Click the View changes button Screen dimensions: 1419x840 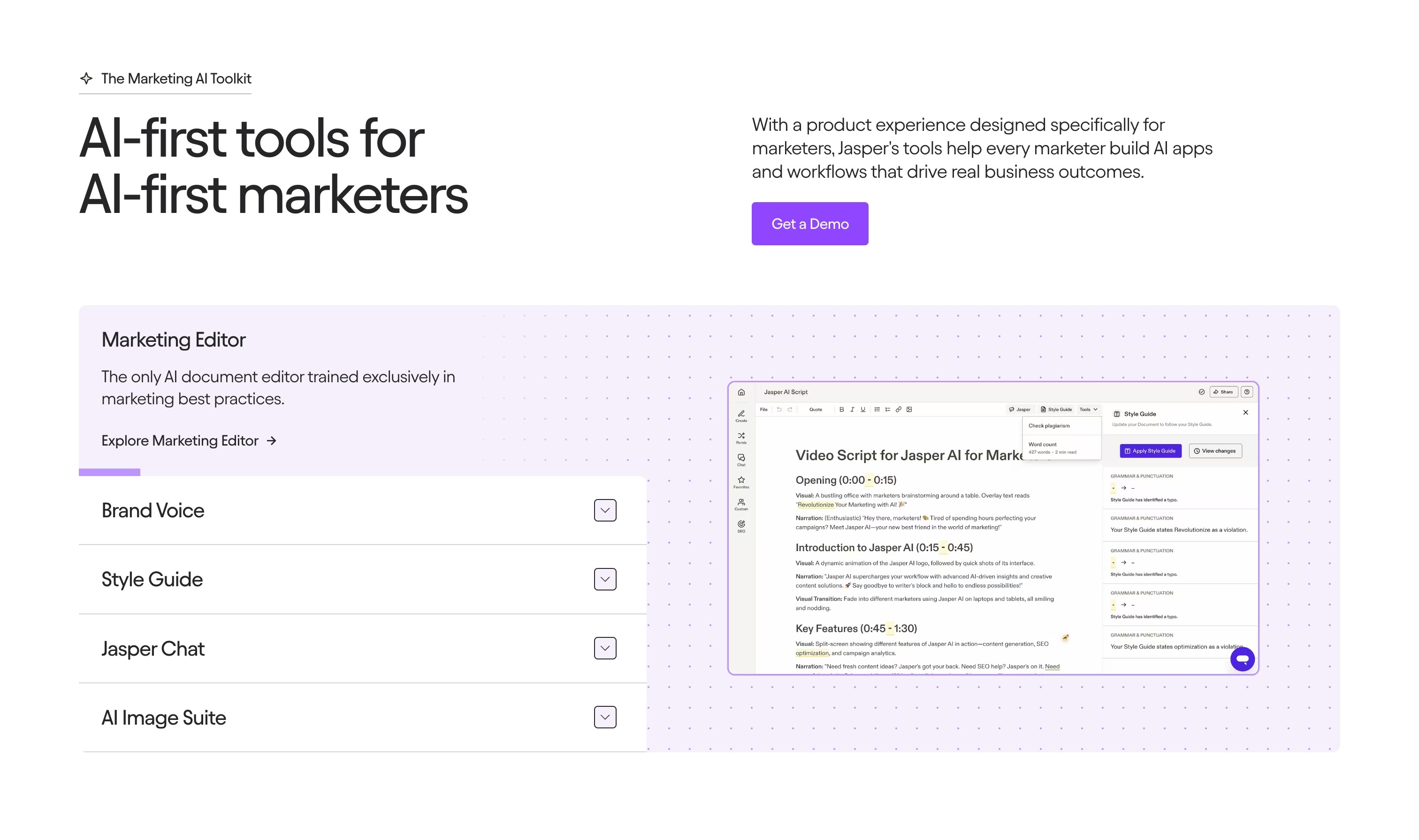click(1215, 451)
